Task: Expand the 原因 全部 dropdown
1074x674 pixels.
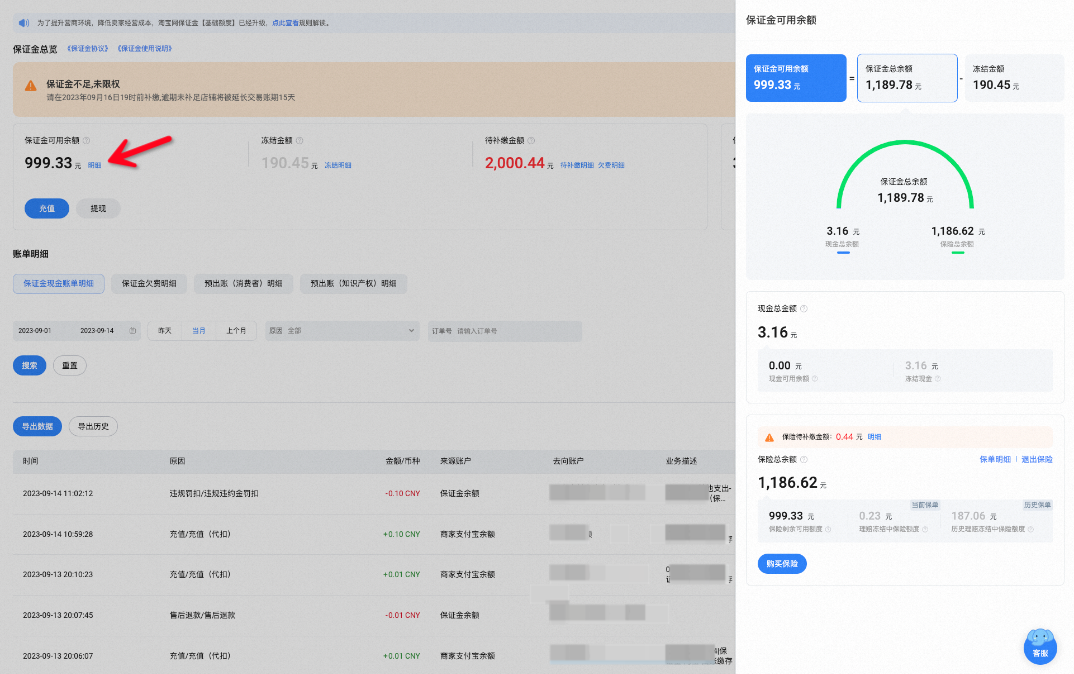Action: click(x=342, y=331)
